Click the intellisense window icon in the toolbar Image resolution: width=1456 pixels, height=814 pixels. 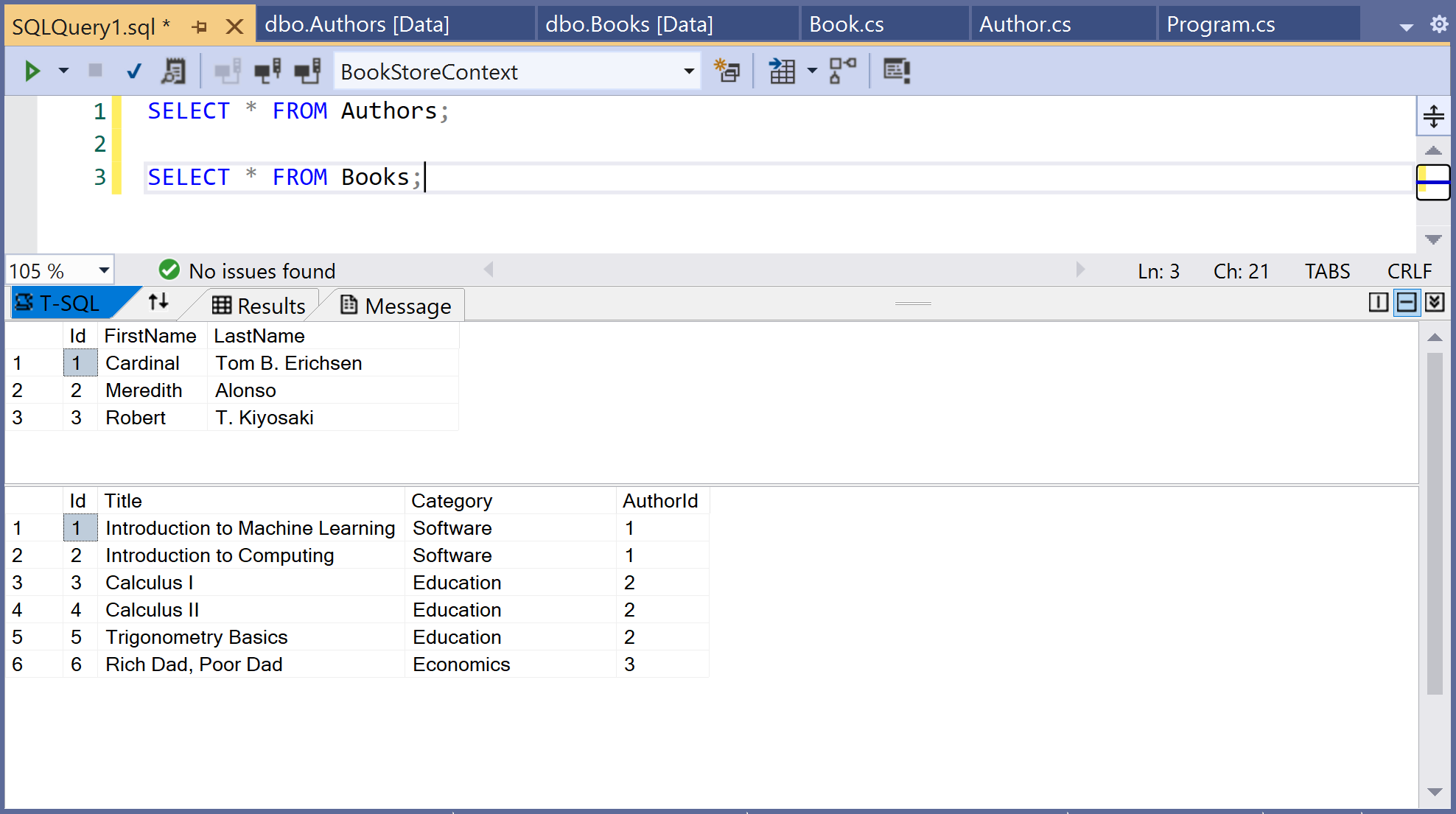tap(897, 71)
